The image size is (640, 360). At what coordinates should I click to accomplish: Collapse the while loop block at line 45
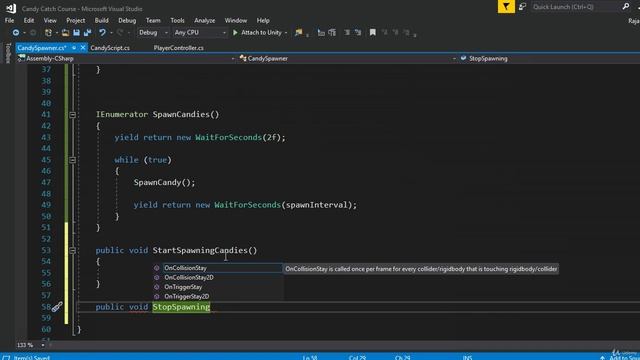(72, 160)
